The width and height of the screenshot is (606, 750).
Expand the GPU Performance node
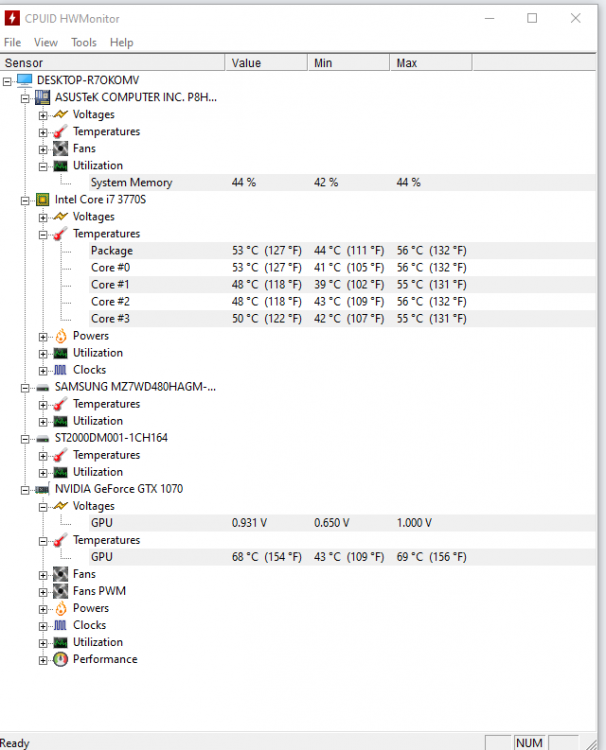(43, 661)
